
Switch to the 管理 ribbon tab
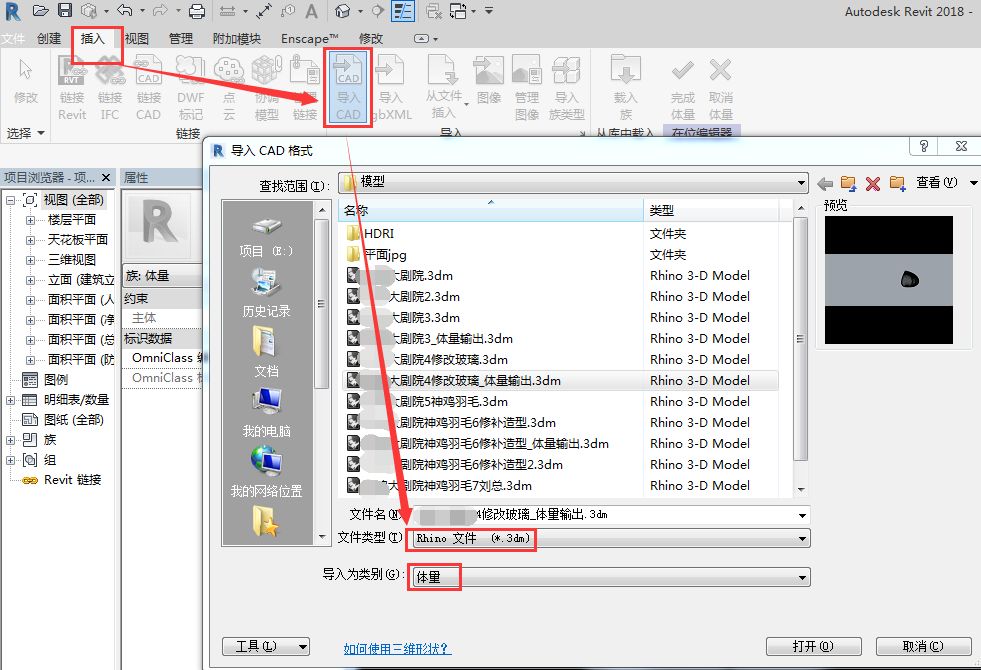[181, 39]
